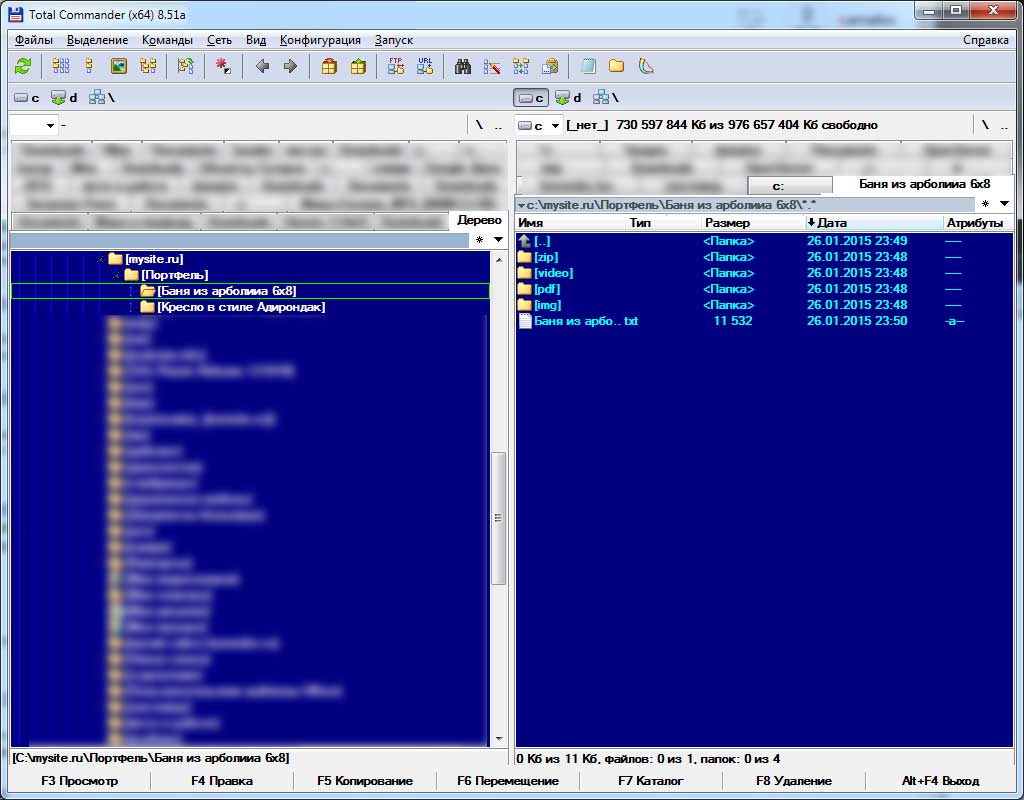Click the yellow folder icon in the toolbar
The width and height of the screenshot is (1024, 800).
point(616,66)
